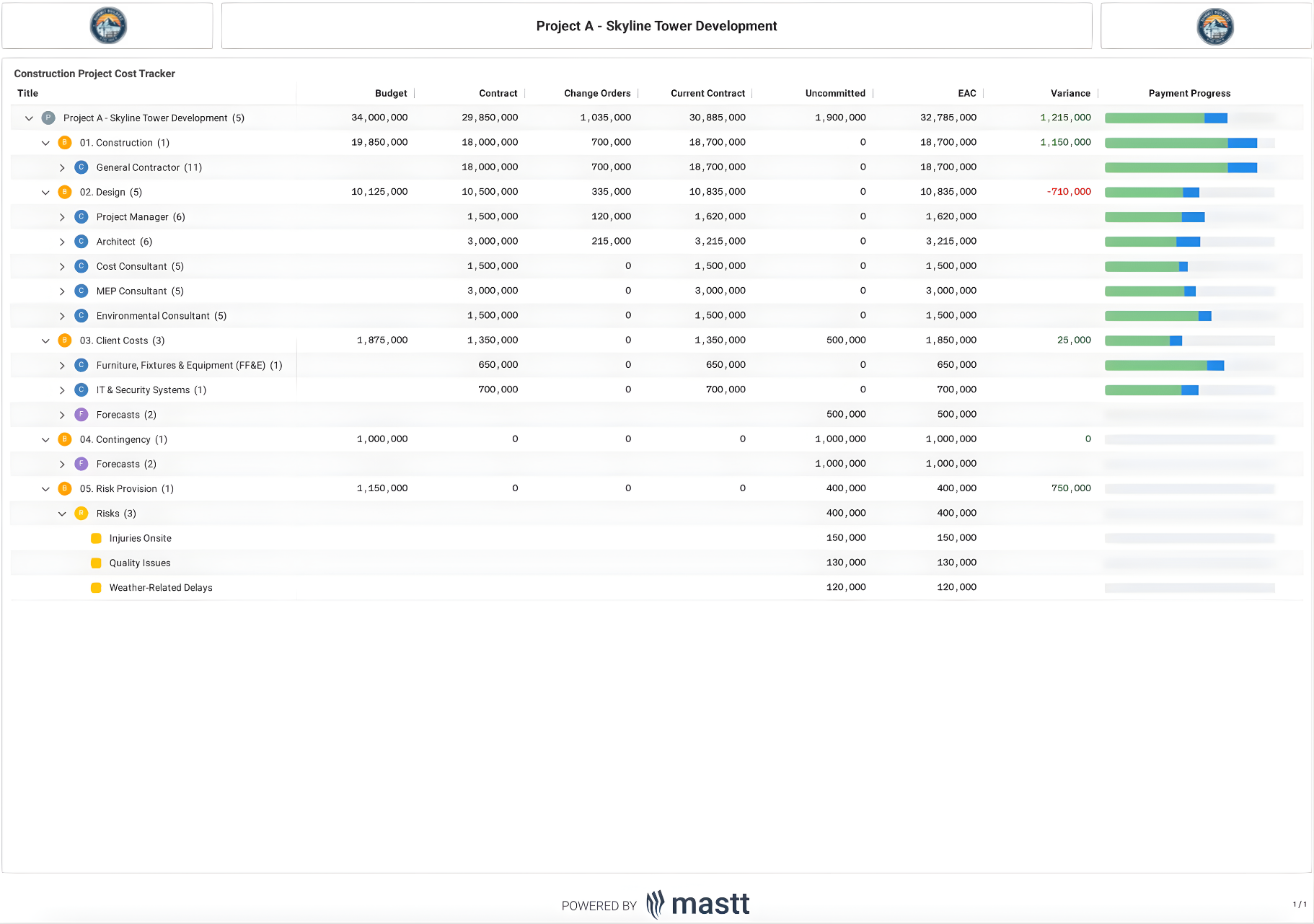The height and width of the screenshot is (924, 1314).
Task: Click the blue C icon beside General Contractor
Action: coord(81,167)
